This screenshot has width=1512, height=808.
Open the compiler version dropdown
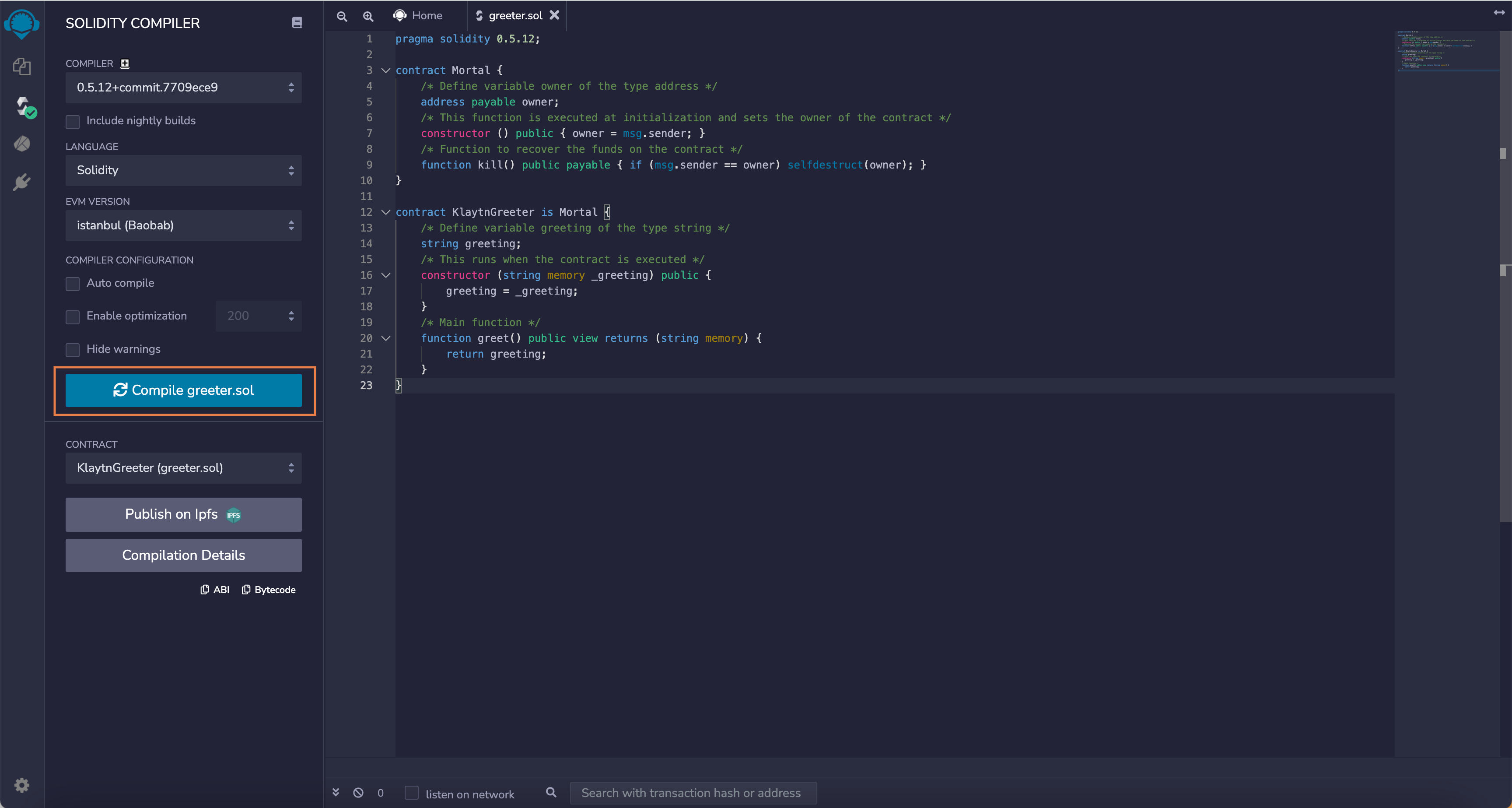[x=183, y=88]
